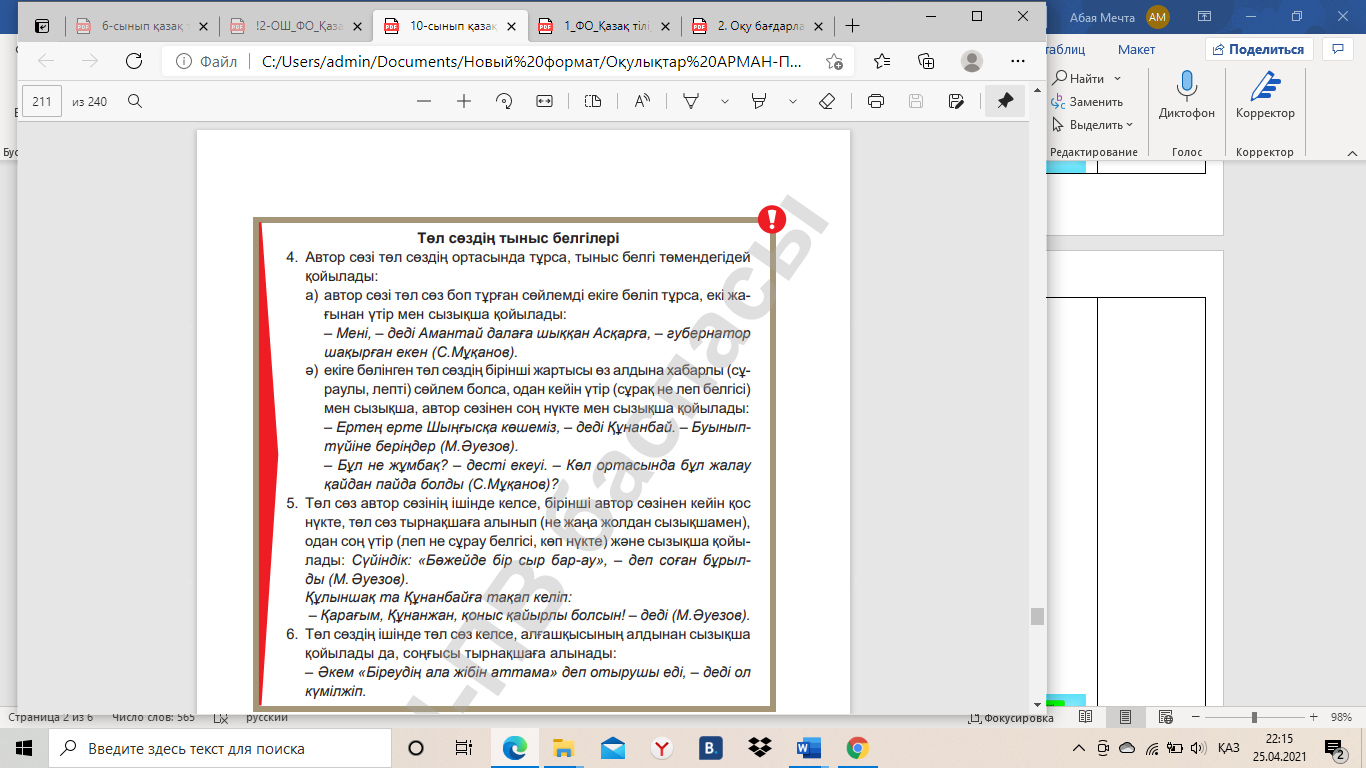Click the Диктофон microphone icon in Word

click(x=1186, y=87)
